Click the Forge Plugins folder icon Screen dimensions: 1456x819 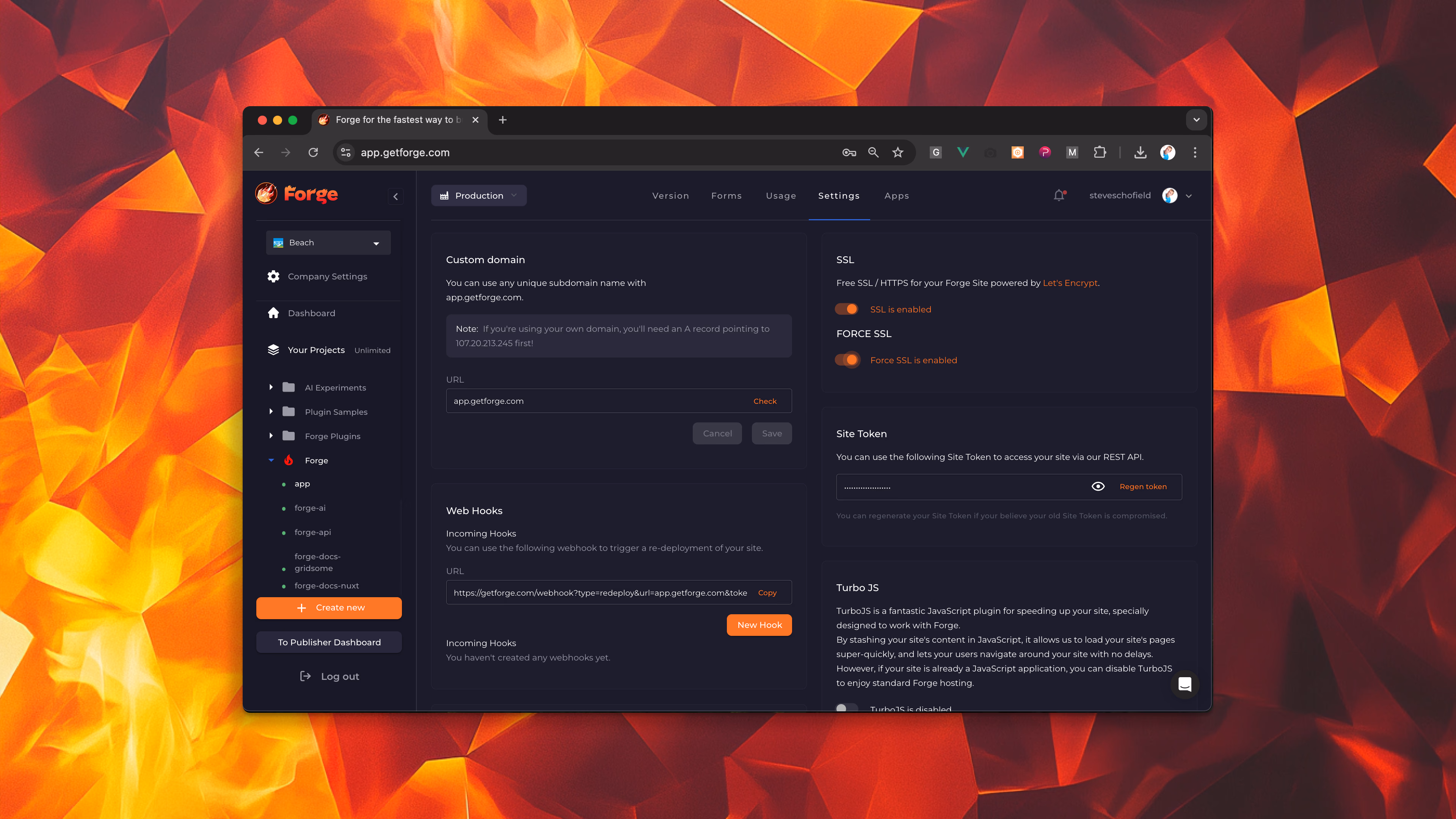point(289,436)
